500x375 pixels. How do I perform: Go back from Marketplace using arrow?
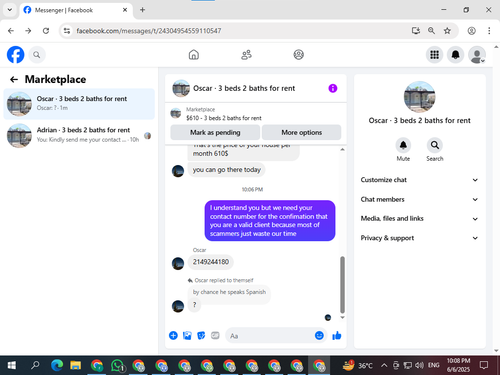pos(14,79)
